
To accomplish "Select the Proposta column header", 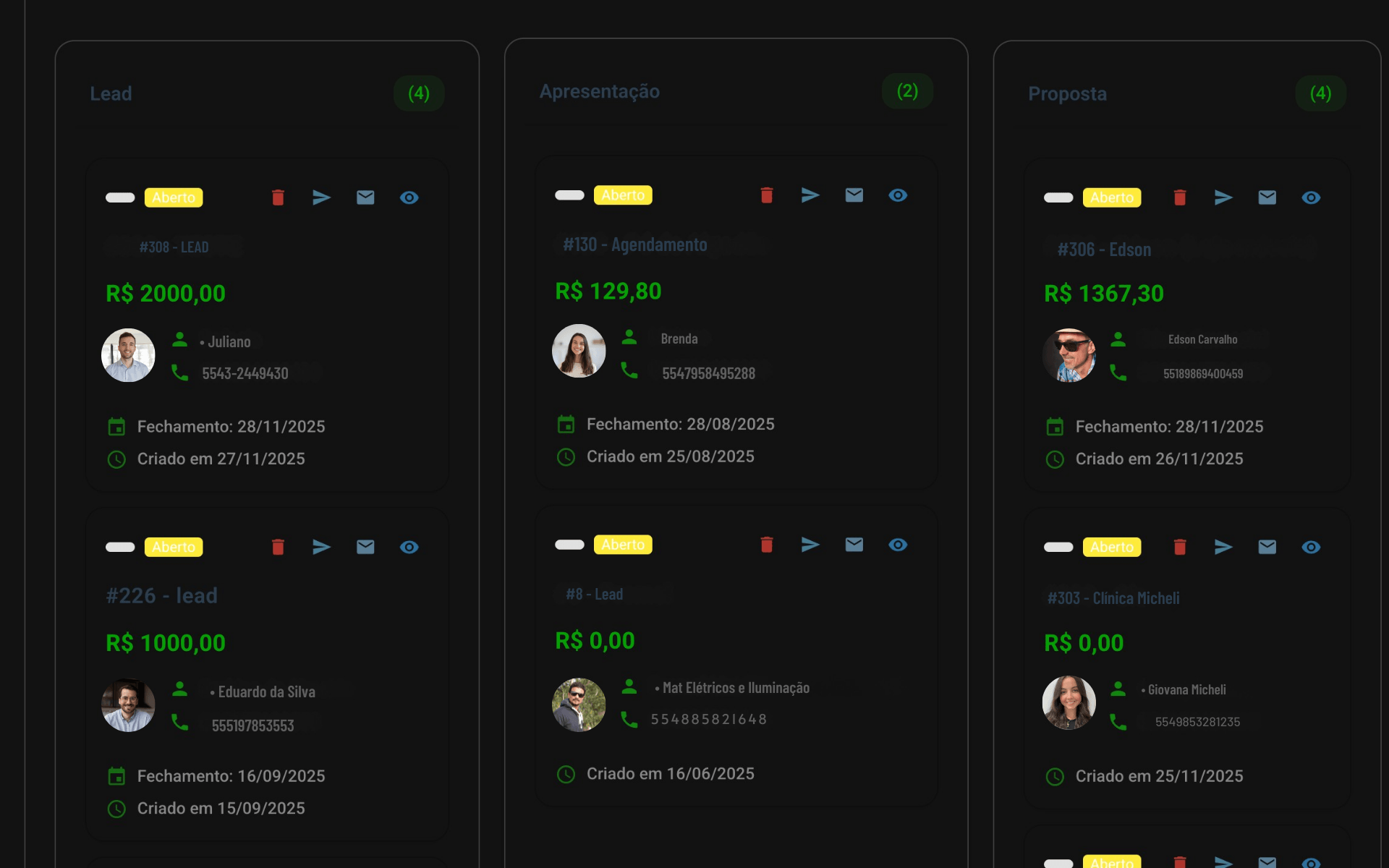I will pos(1067,93).
